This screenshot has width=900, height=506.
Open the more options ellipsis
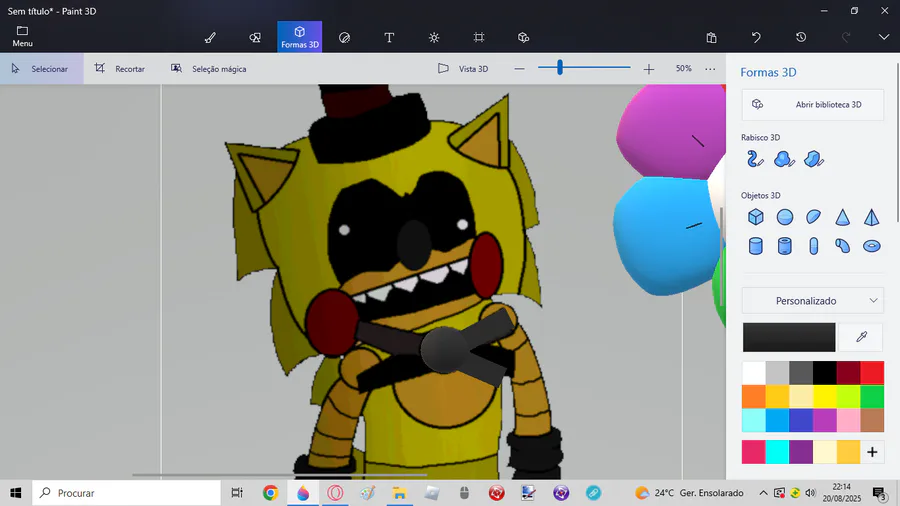pyautogui.click(x=711, y=69)
